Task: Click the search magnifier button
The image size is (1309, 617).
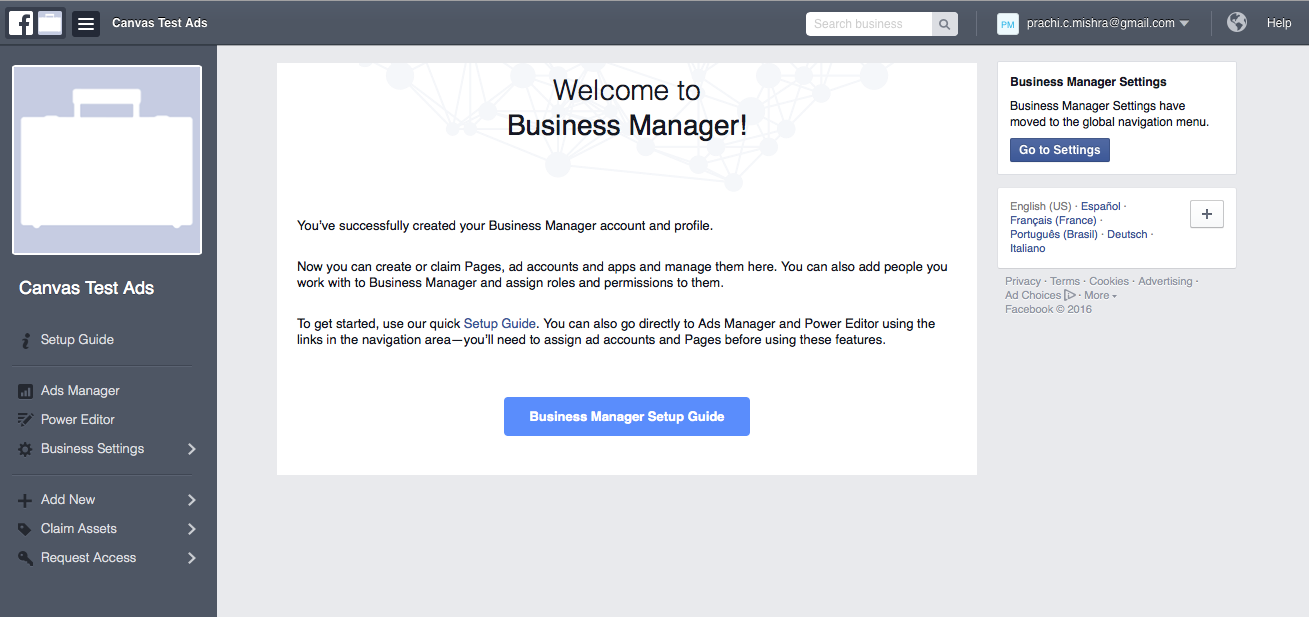Action: click(945, 24)
